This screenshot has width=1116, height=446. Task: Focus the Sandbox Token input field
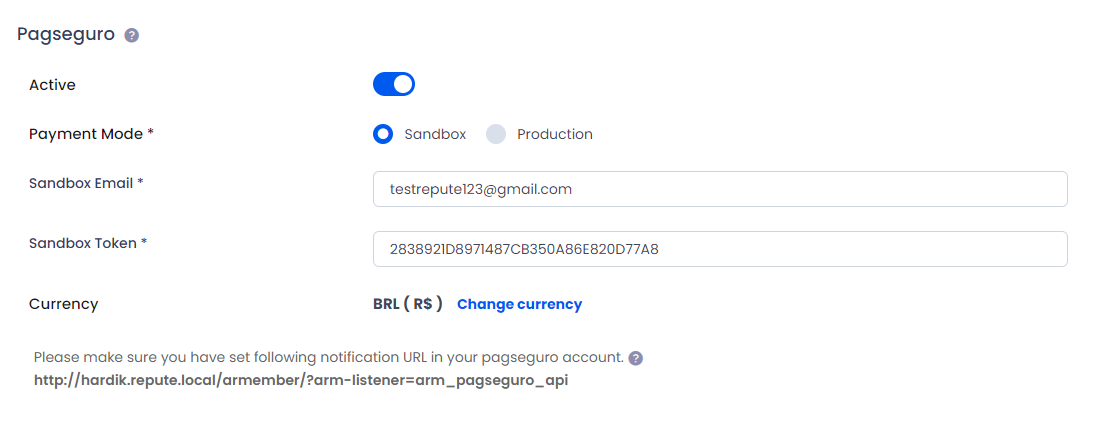pos(720,249)
